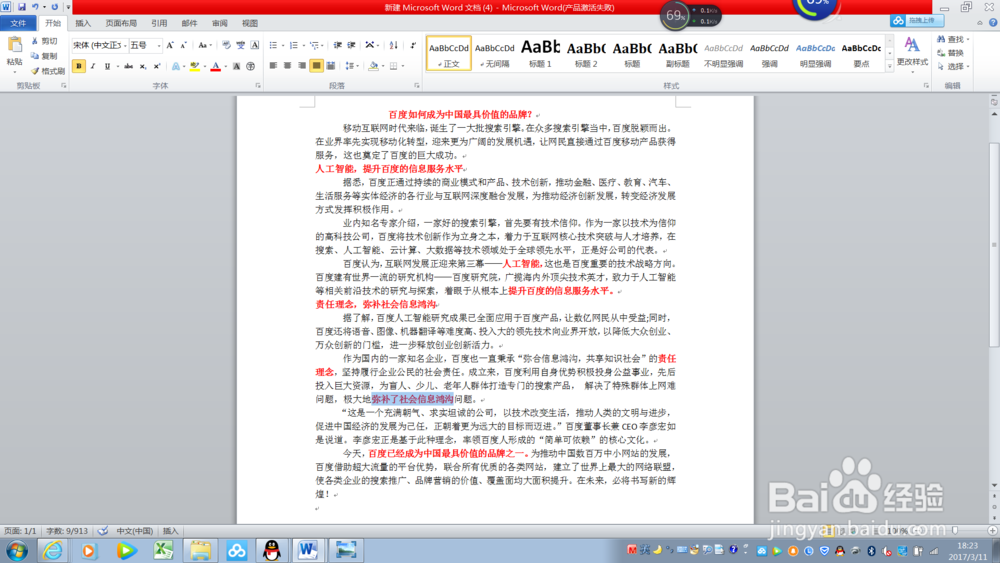Click the Cut (剪切) scissors icon
Viewport: 1000px width, 563px height.
pyautogui.click(x=35, y=41)
